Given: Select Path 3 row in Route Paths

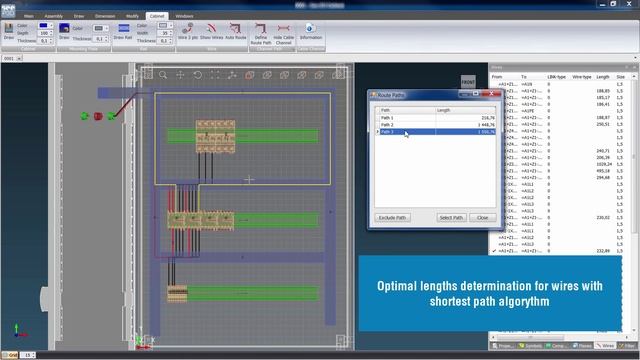Looking at the screenshot, I should point(436,131).
